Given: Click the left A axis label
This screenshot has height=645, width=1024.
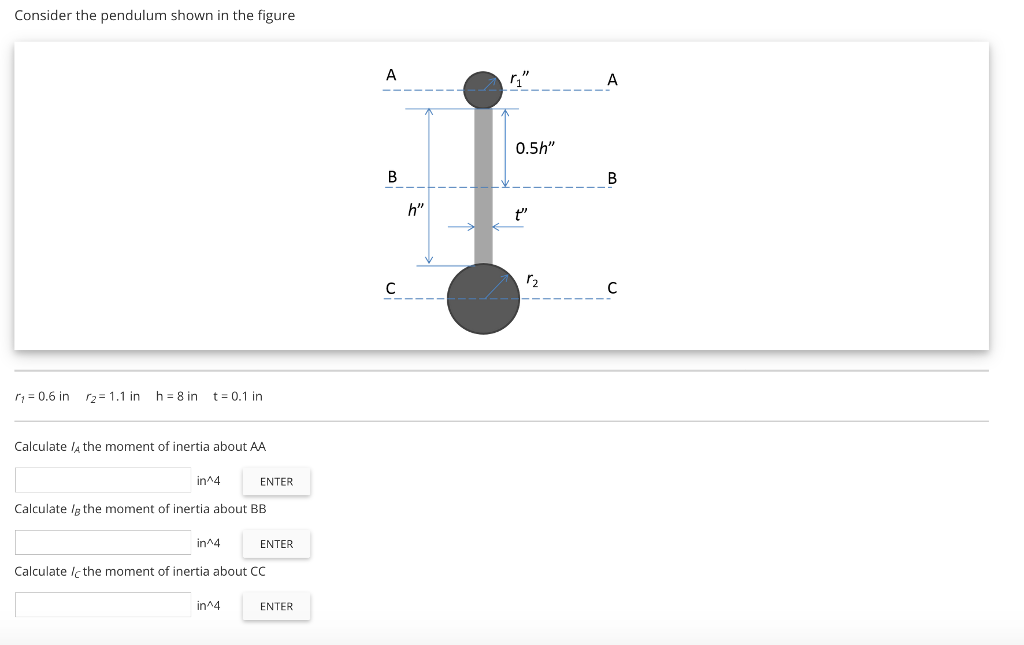Looking at the screenshot, I should point(391,73).
